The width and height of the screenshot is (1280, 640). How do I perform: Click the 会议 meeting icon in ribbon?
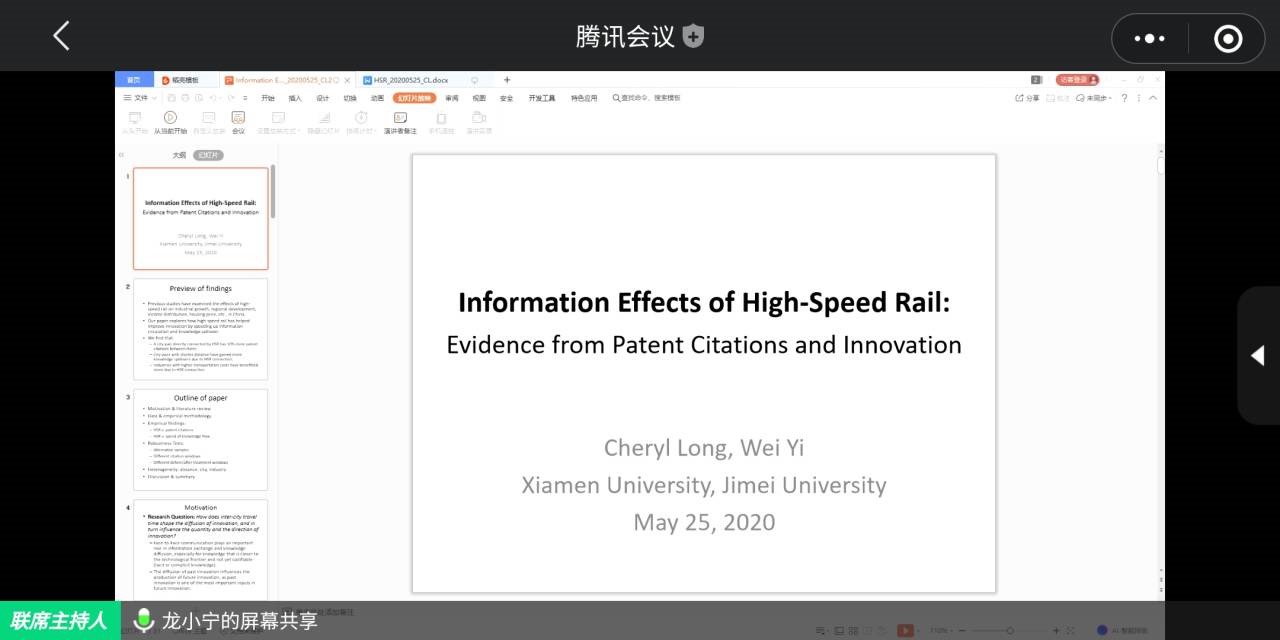click(238, 118)
